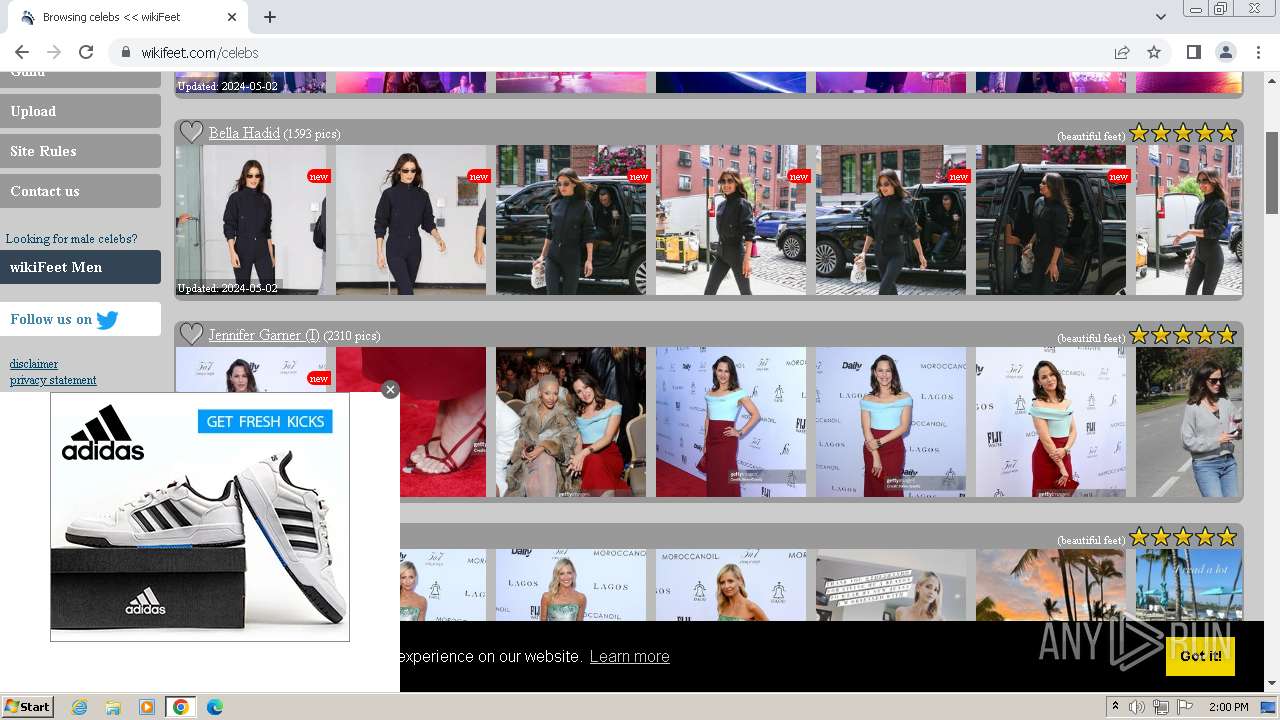Viewport: 1280px width, 720px height.
Task: Click the scrollbar down arrow
Action: coord(1272,683)
